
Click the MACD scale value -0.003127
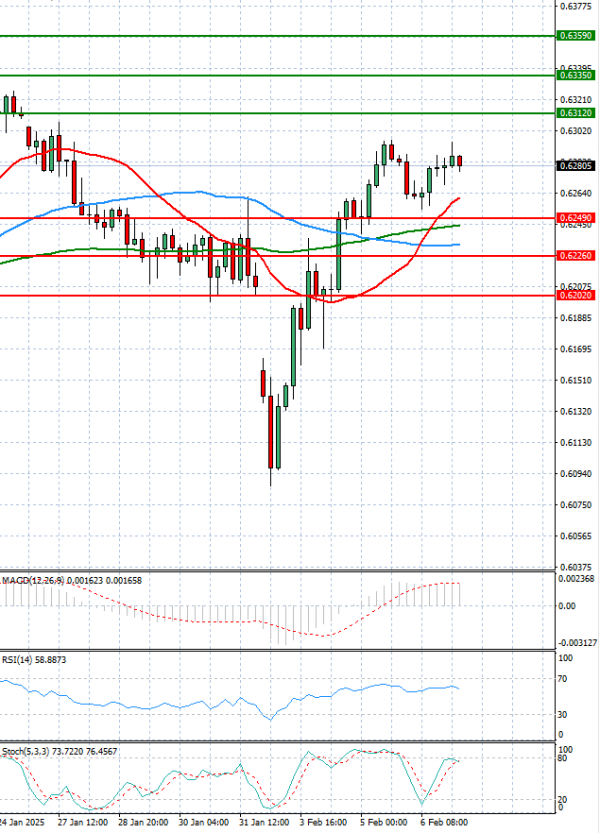pyautogui.click(x=577, y=643)
